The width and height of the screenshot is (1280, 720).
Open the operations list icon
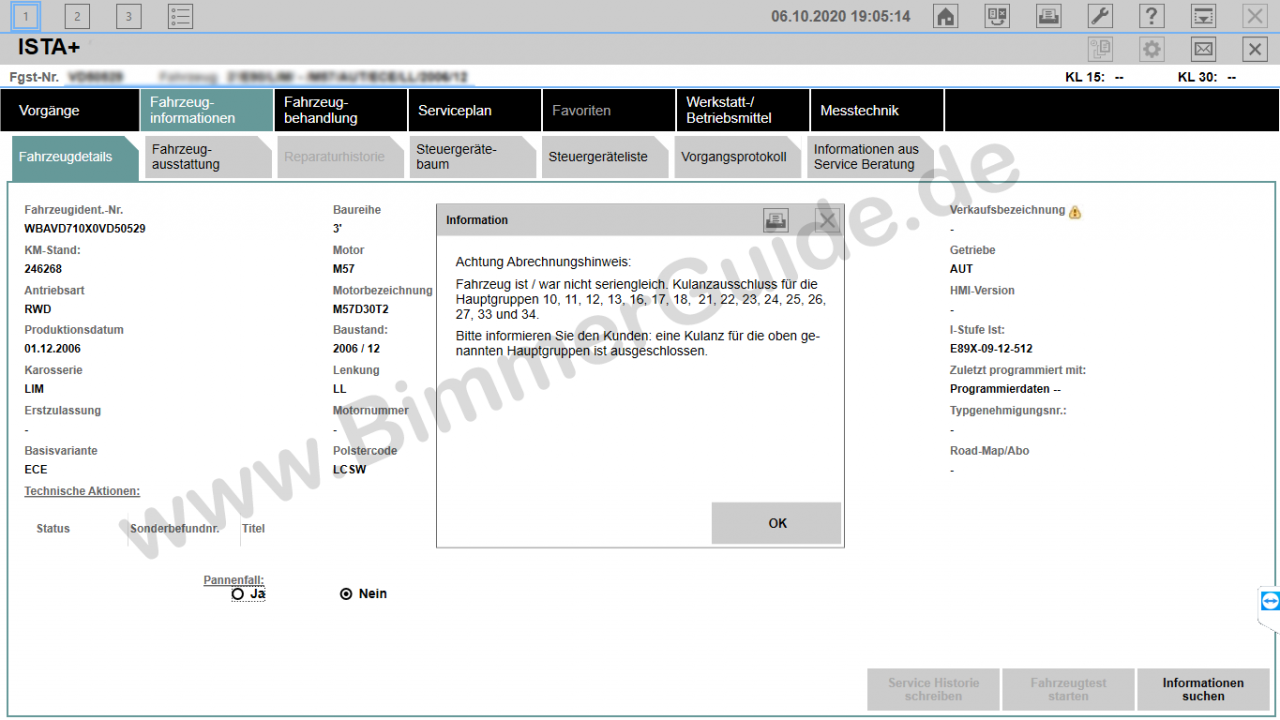(x=180, y=16)
